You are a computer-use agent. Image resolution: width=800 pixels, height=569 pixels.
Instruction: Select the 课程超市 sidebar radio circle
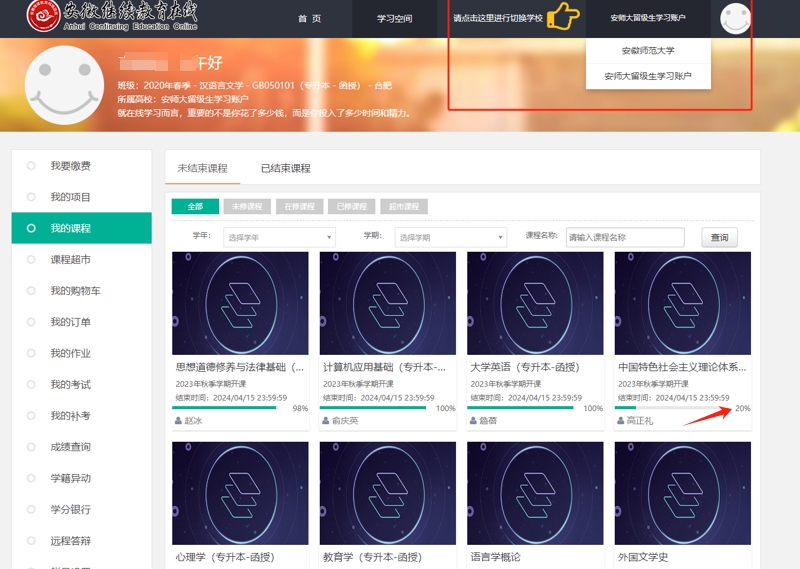pyautogui.click(x=31, y=260)
